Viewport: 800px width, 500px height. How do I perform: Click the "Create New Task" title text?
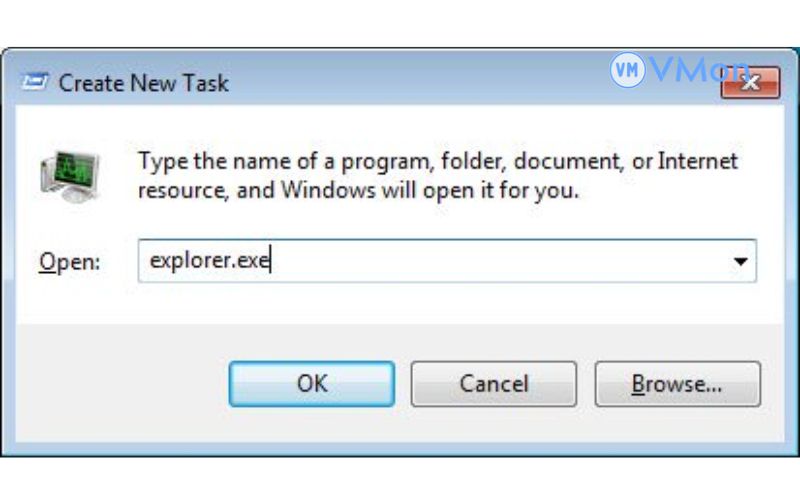[143, 83]
